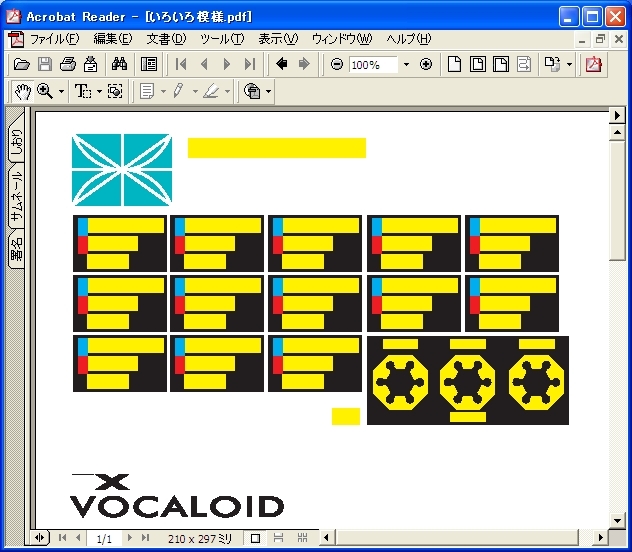Open the Highlight tool dropdown arrow
This screenshot has width=632, height=552.
pos(227,92)
